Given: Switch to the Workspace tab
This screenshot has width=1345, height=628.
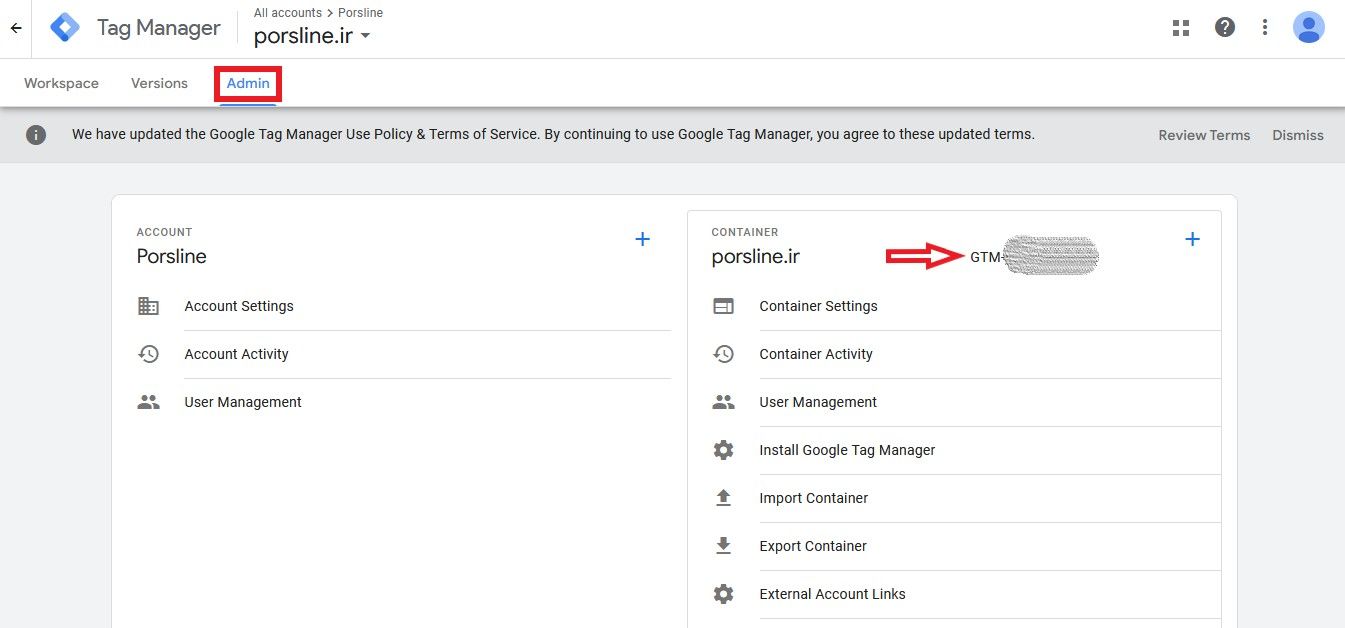Looking at the screenshot, I should [x=61, y=83].
